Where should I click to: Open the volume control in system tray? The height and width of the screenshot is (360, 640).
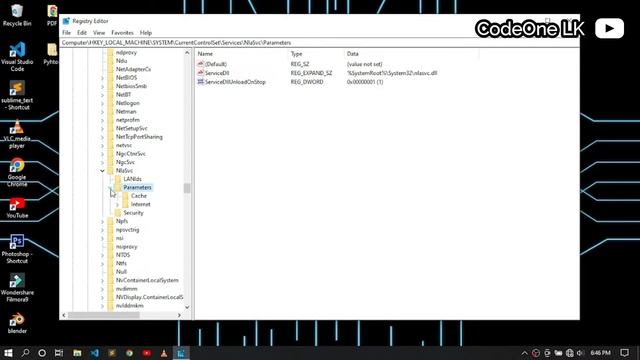(x=580, y=353)
